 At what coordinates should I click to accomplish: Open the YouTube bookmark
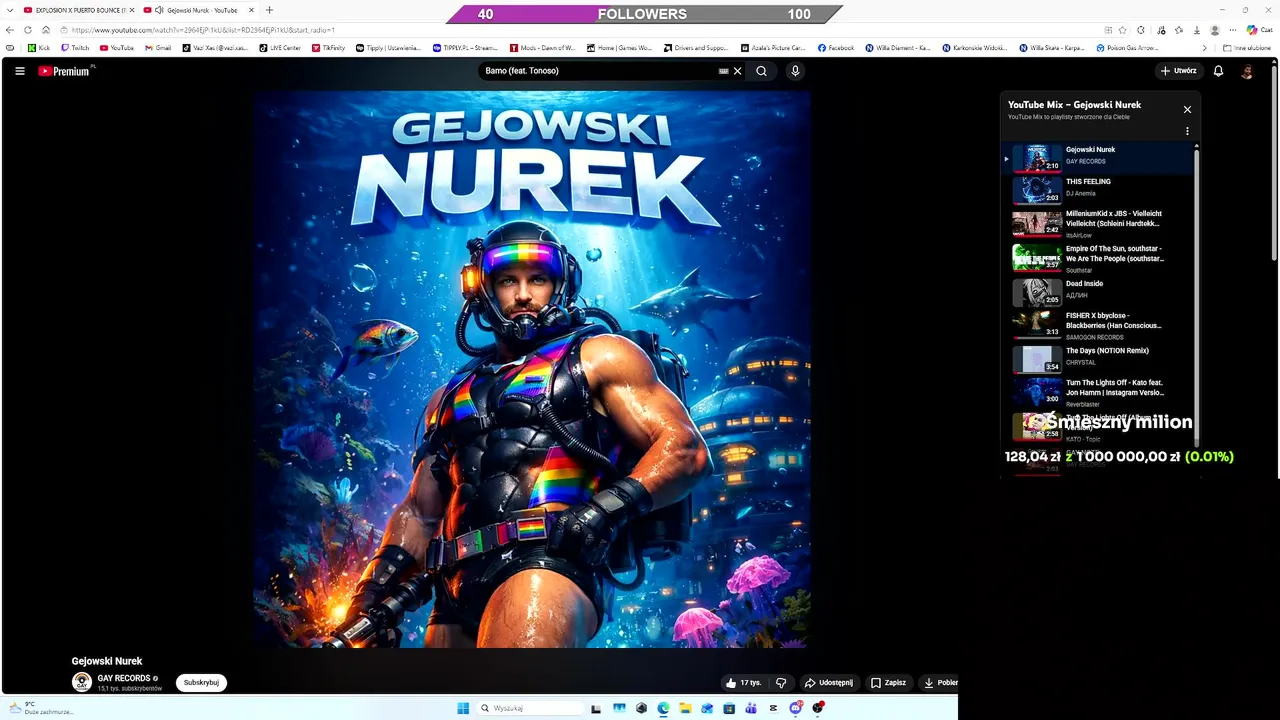(x=117, y=47)
